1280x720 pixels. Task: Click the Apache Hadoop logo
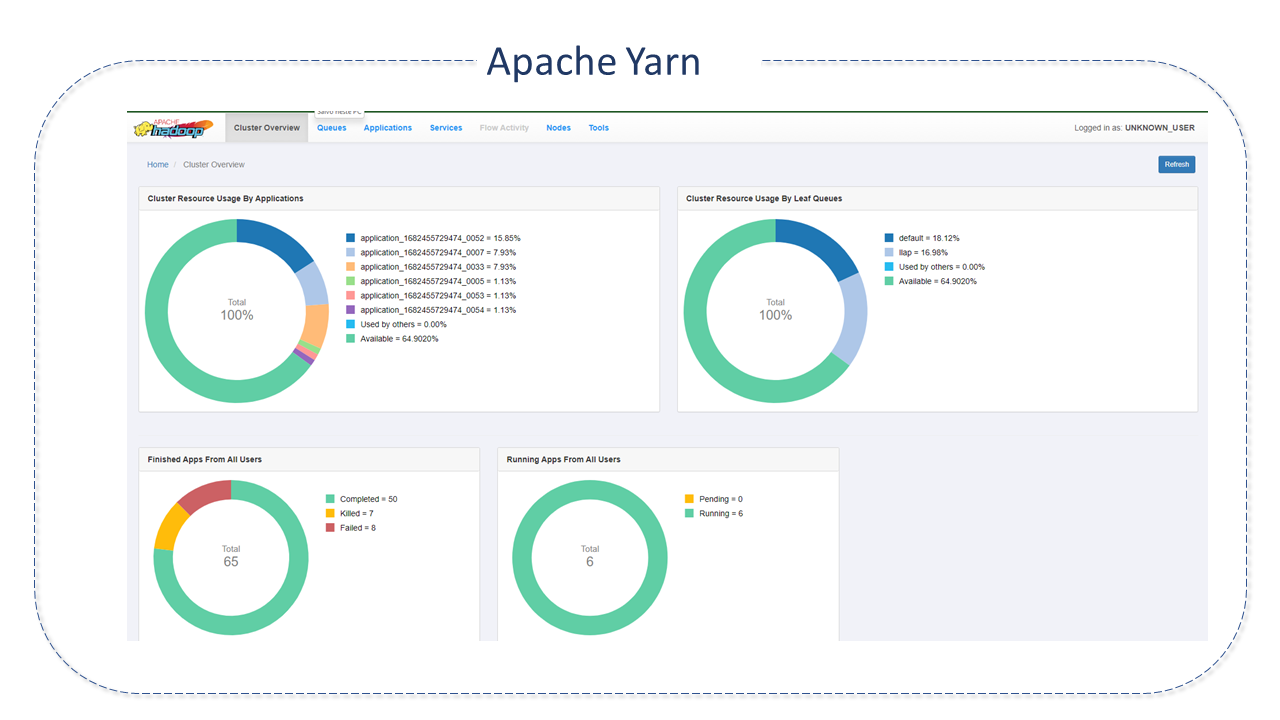click(x=174, y=128)
